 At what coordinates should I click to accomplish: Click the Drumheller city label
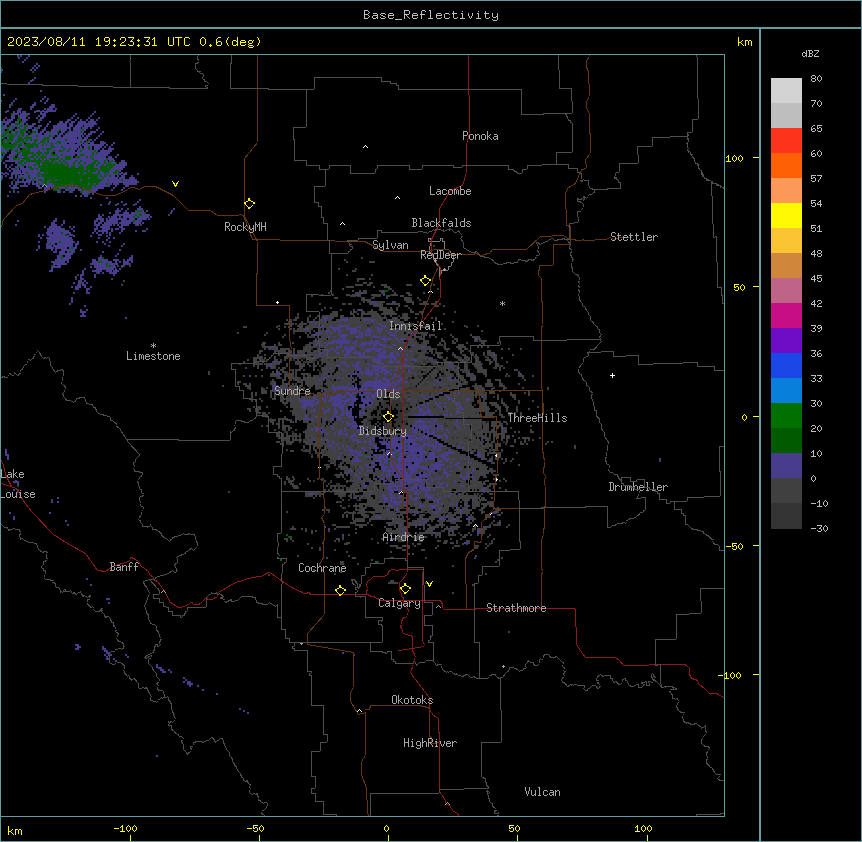[x=638, y=487]
